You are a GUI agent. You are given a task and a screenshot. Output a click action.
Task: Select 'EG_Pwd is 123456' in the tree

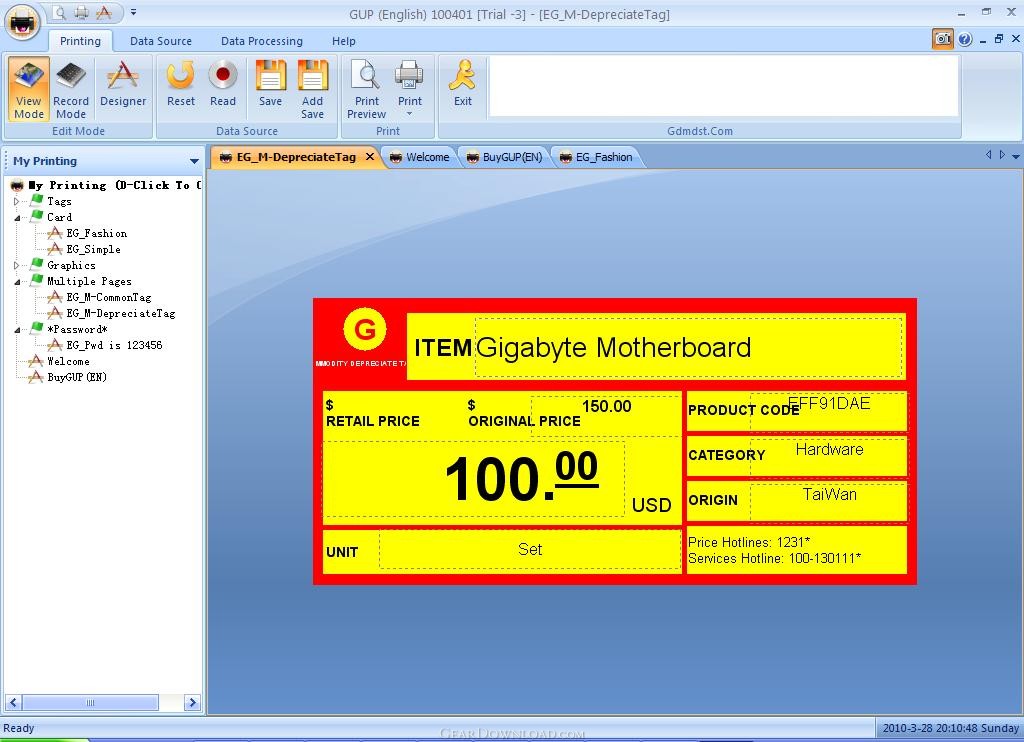(x=114, y=345)
